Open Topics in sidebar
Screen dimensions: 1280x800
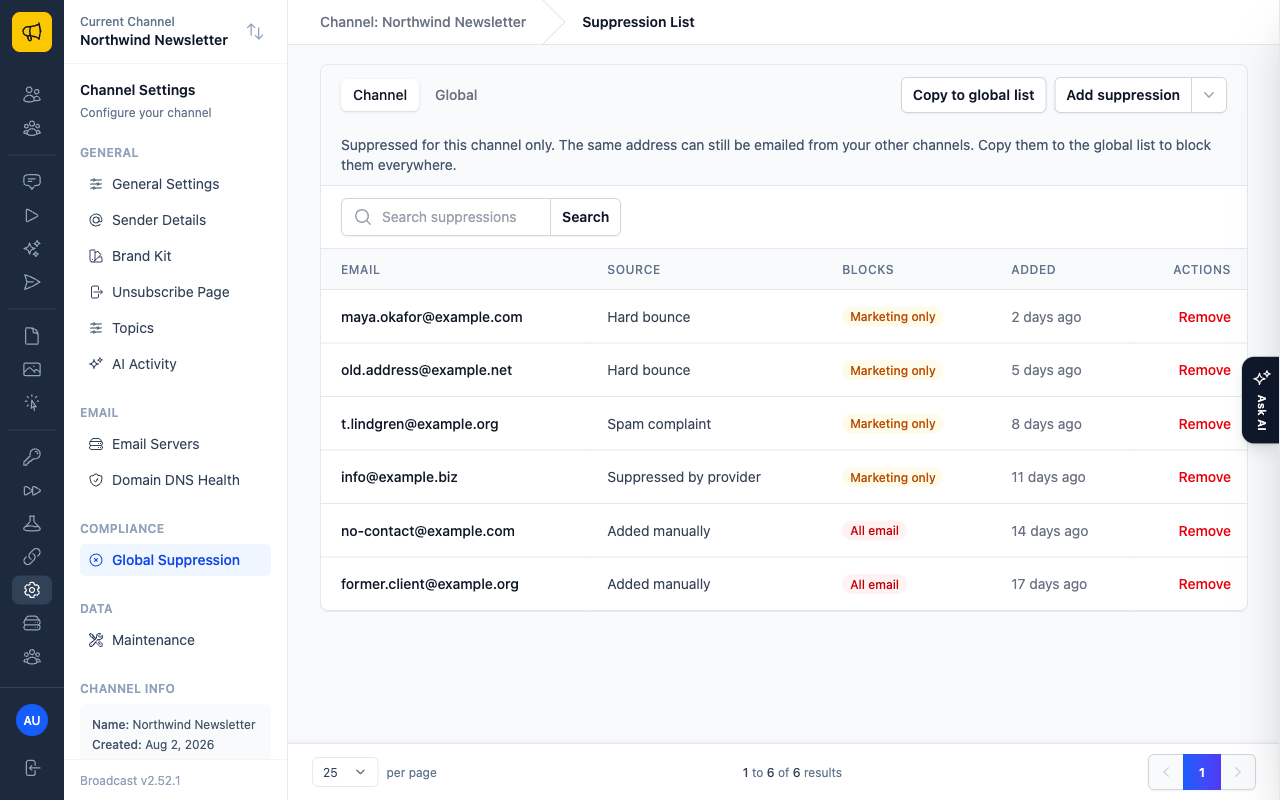click(x=175, y=328)
